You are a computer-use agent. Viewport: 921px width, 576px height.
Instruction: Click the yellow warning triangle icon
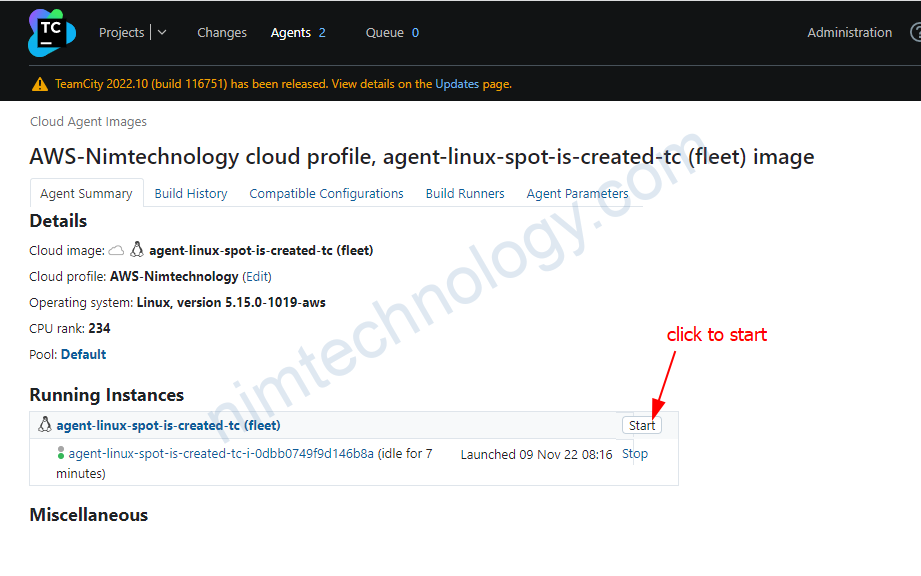click(40, 85)
